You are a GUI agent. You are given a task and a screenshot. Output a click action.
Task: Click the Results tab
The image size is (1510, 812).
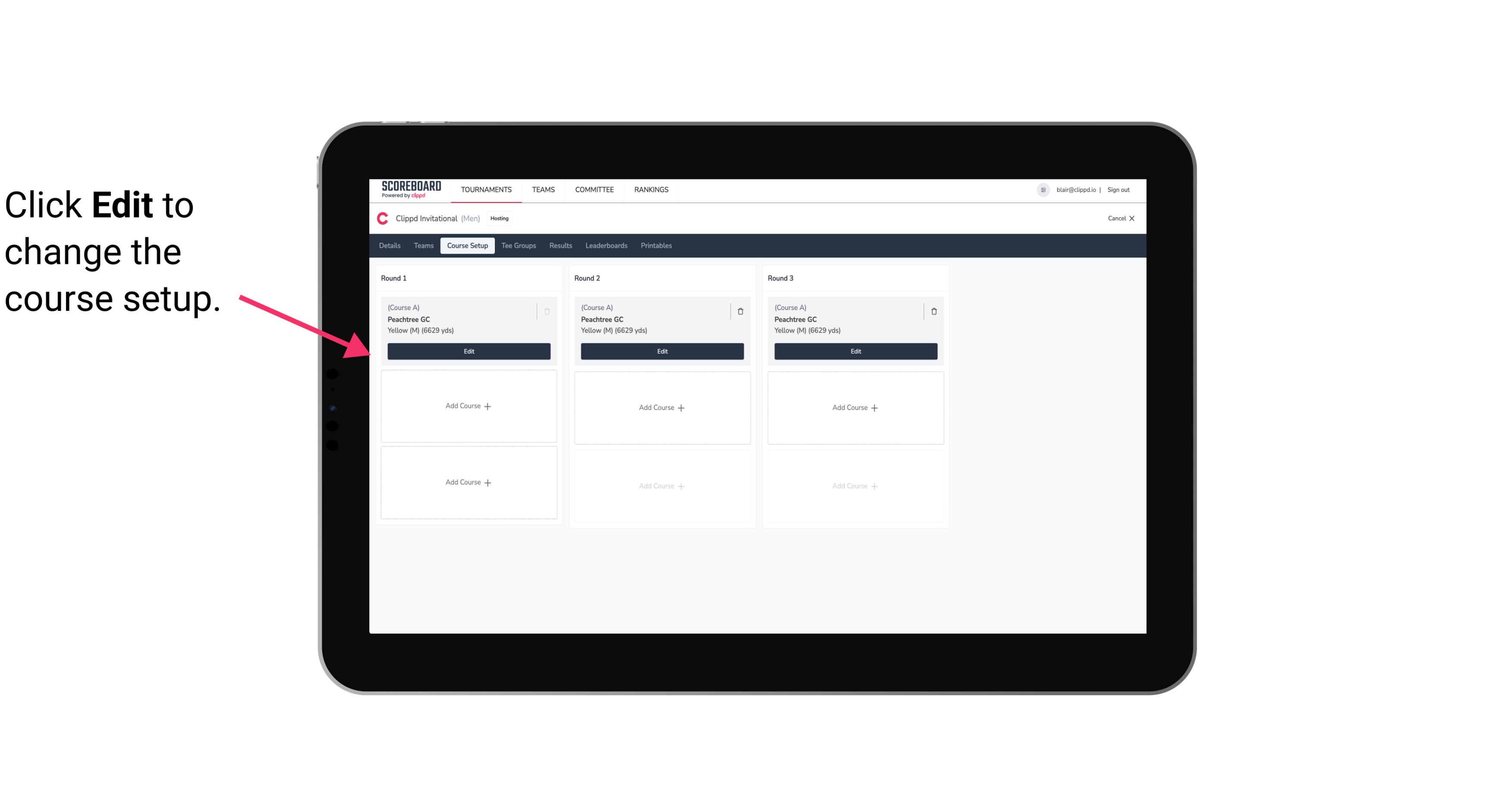click(560, 246)
